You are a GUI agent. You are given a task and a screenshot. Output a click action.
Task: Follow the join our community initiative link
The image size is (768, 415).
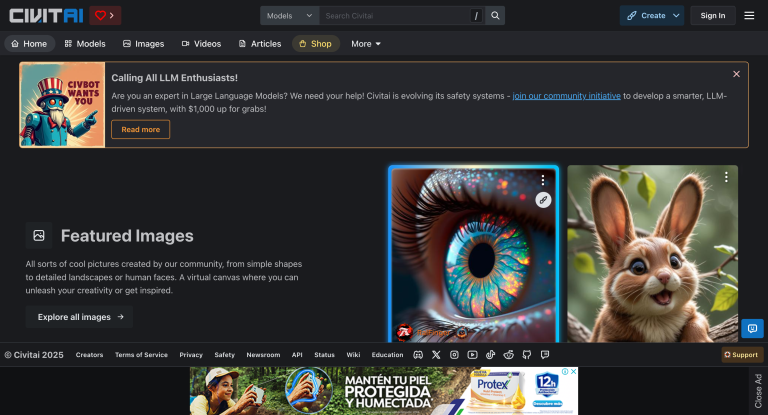pyautogui.click(x=566, y=96)
